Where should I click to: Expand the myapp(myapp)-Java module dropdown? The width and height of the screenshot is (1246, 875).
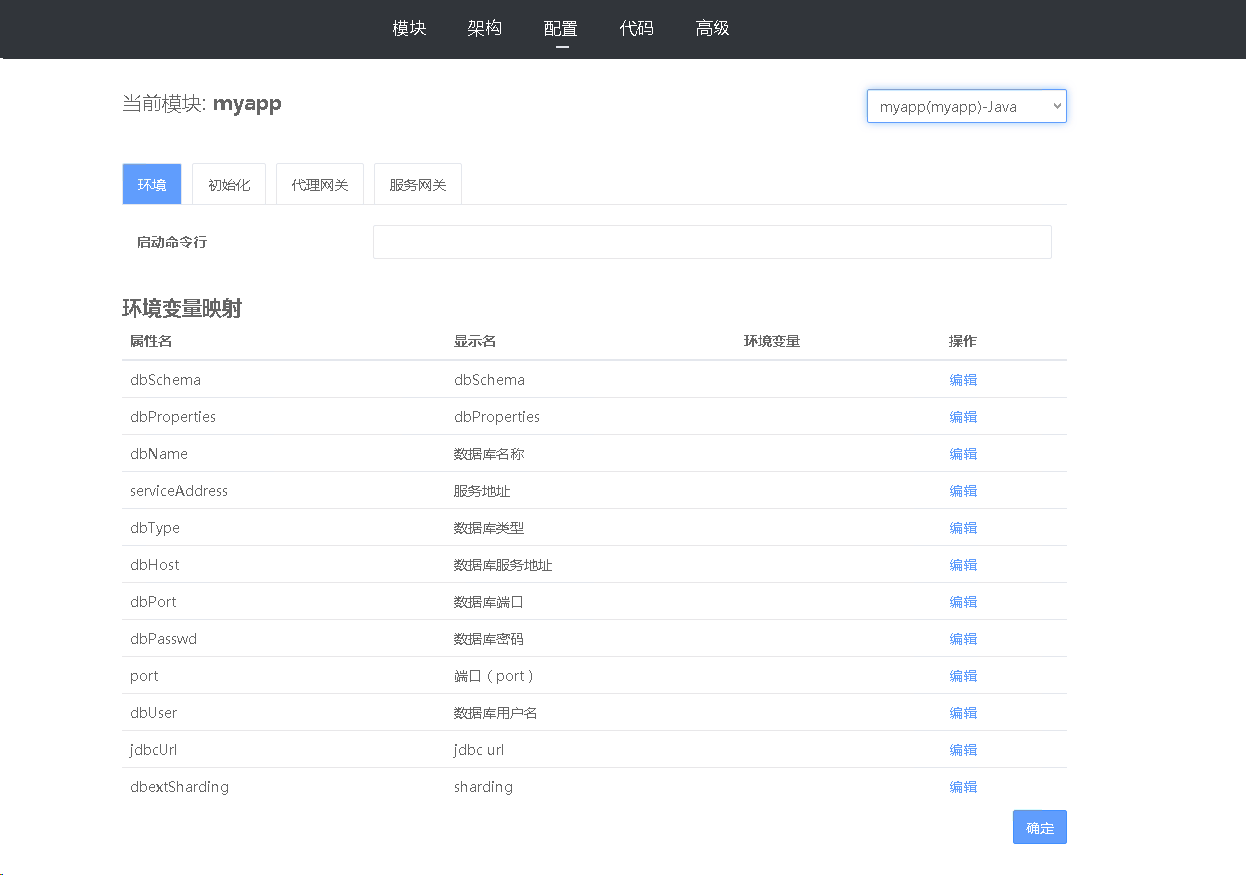966,107
